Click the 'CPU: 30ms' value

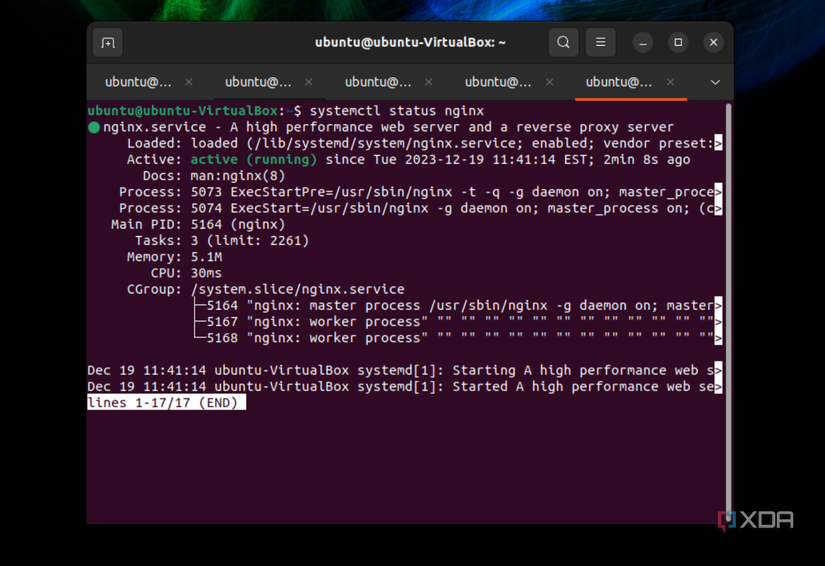[206, 274]
